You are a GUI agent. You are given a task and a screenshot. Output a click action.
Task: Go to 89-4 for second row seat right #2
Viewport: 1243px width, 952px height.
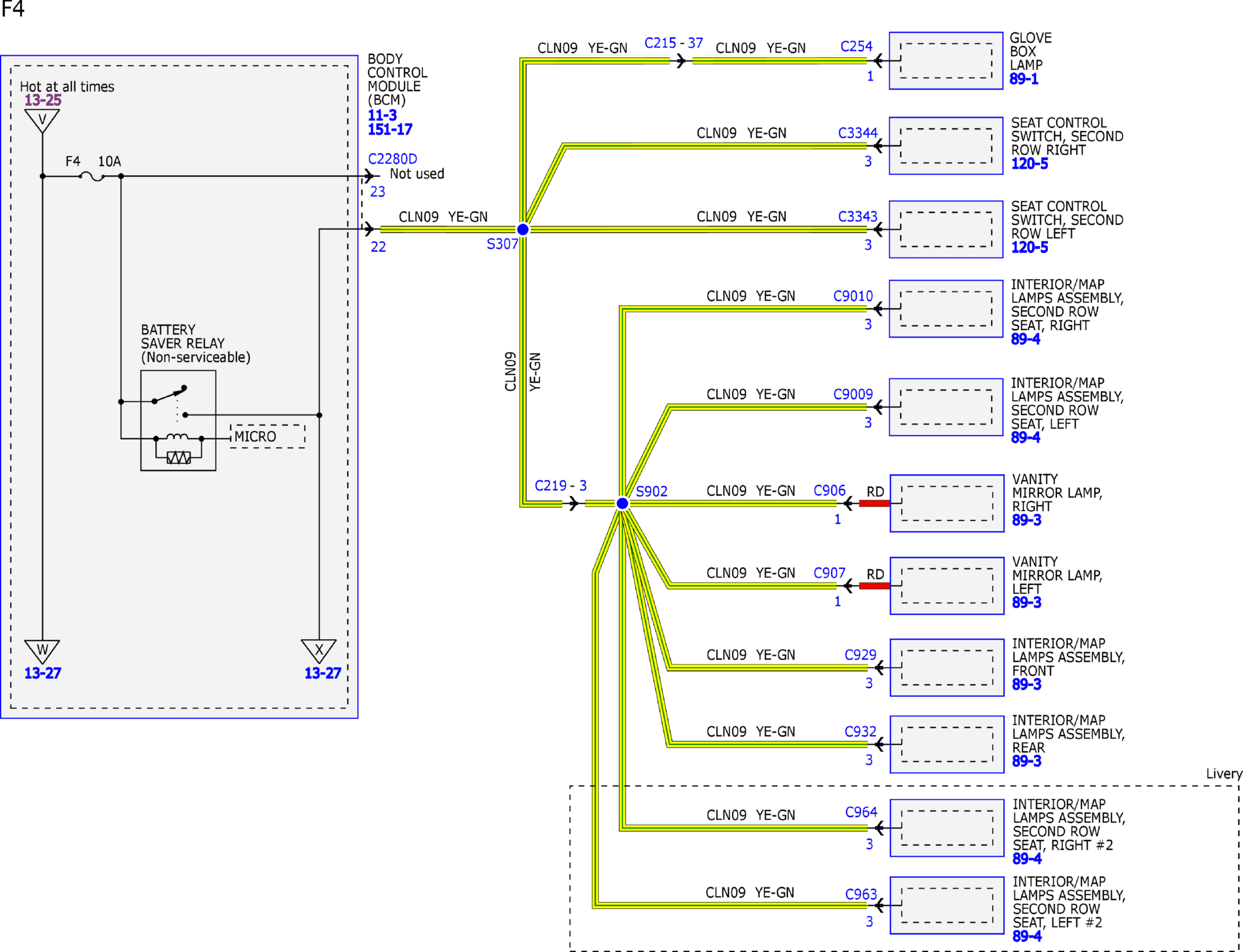click(1027, 859)
